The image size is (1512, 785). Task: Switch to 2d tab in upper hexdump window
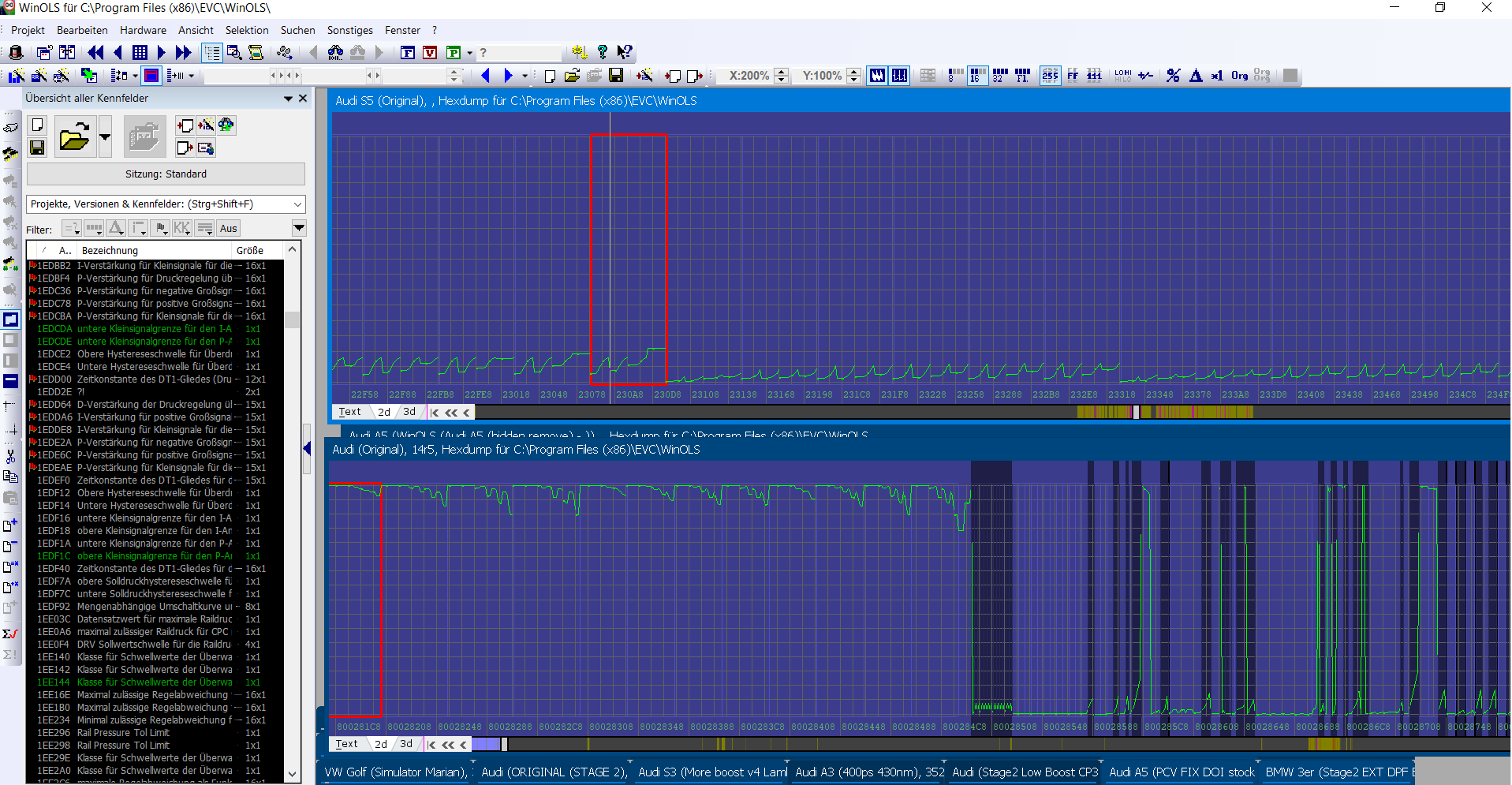(x=384, y=412)
